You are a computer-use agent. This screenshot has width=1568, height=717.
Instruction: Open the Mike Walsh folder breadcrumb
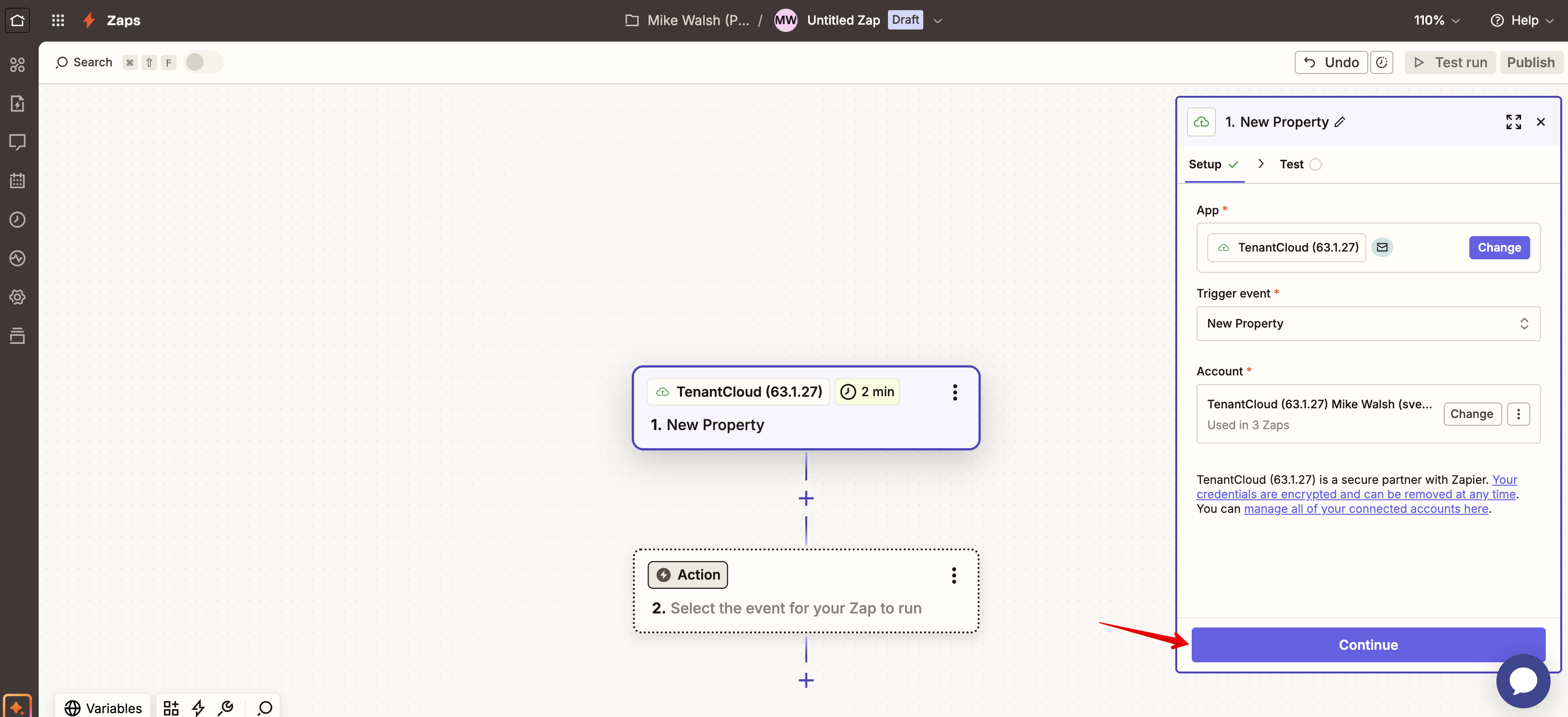pos(688,20)
